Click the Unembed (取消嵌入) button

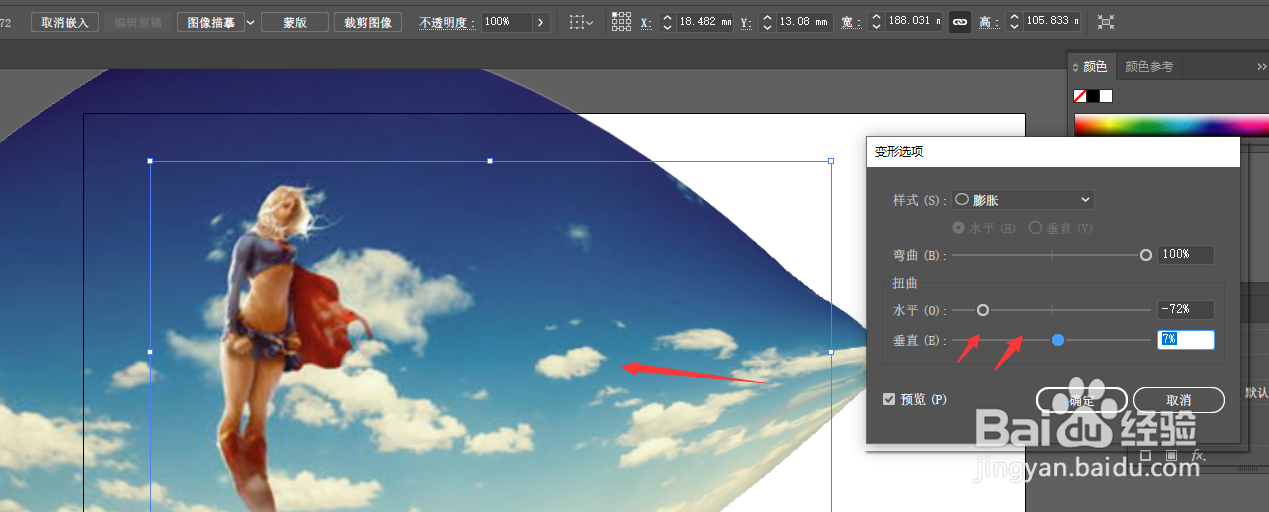click(65, 22)
